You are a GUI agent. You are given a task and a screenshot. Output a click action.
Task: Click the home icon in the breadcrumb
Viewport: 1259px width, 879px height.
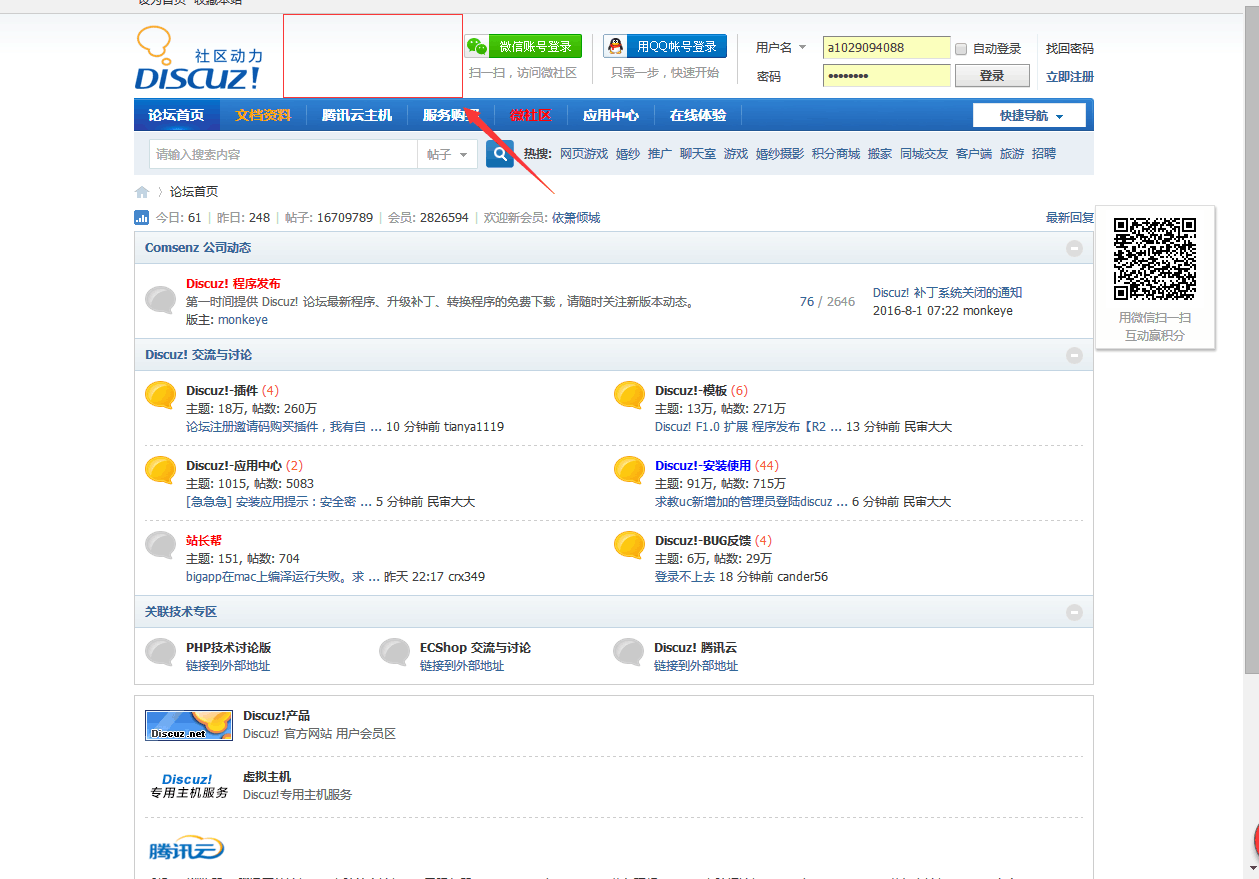[x=142, y=192]
